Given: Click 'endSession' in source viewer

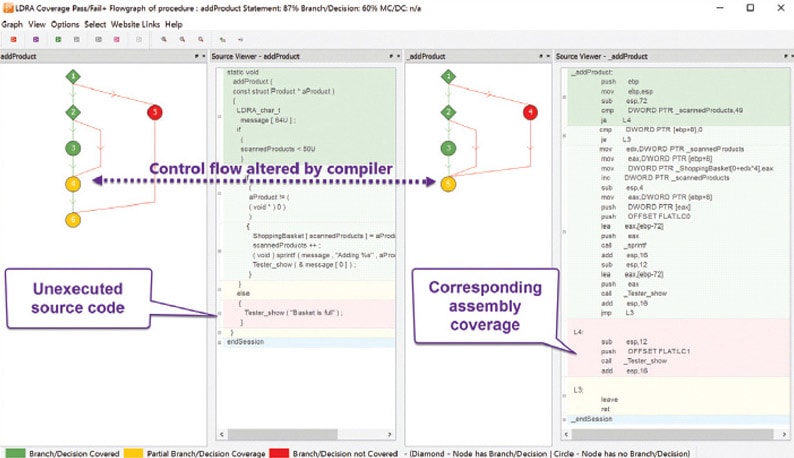Looking at the screenshot, I should (245, 342).
